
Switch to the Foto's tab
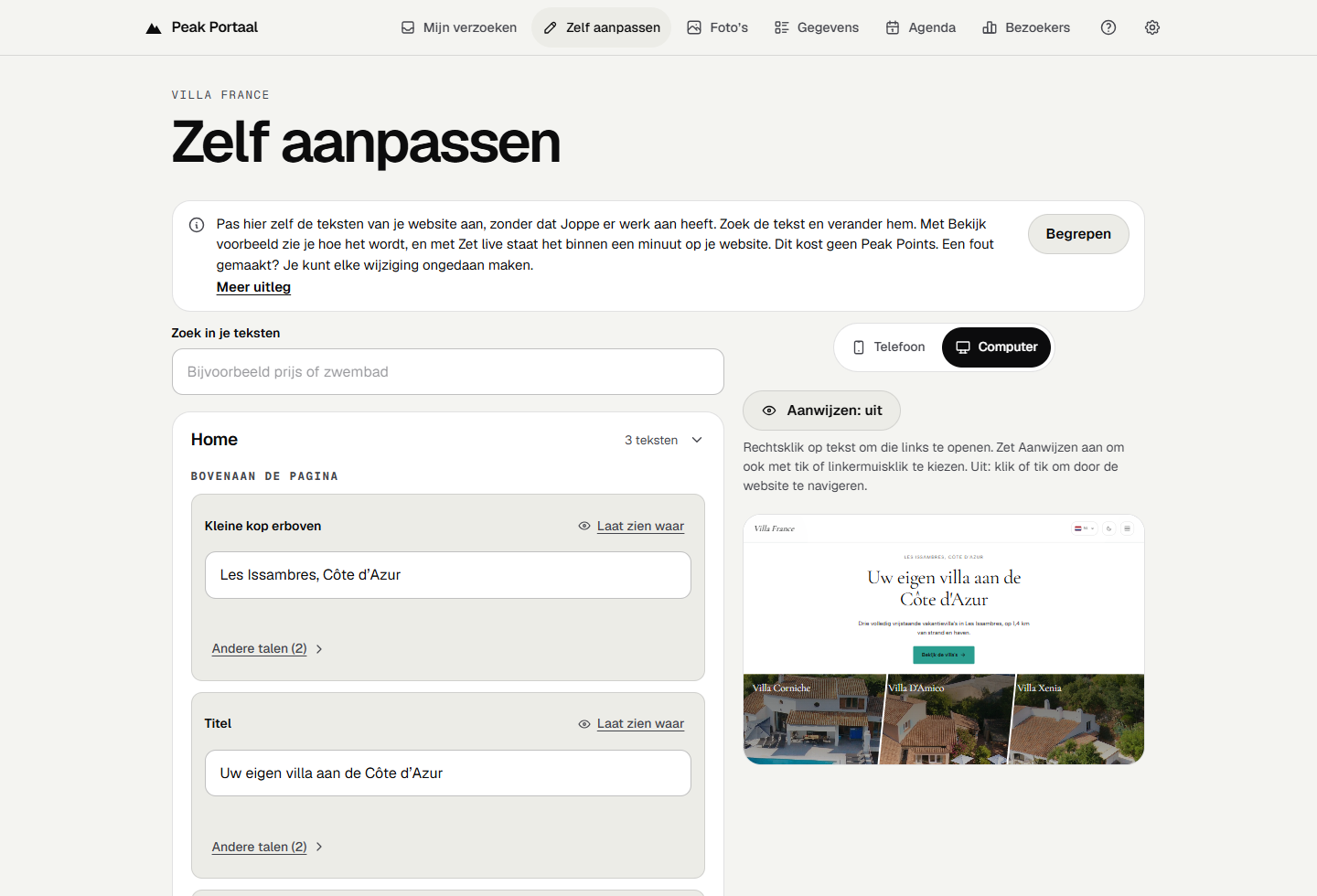coord(718,27)
